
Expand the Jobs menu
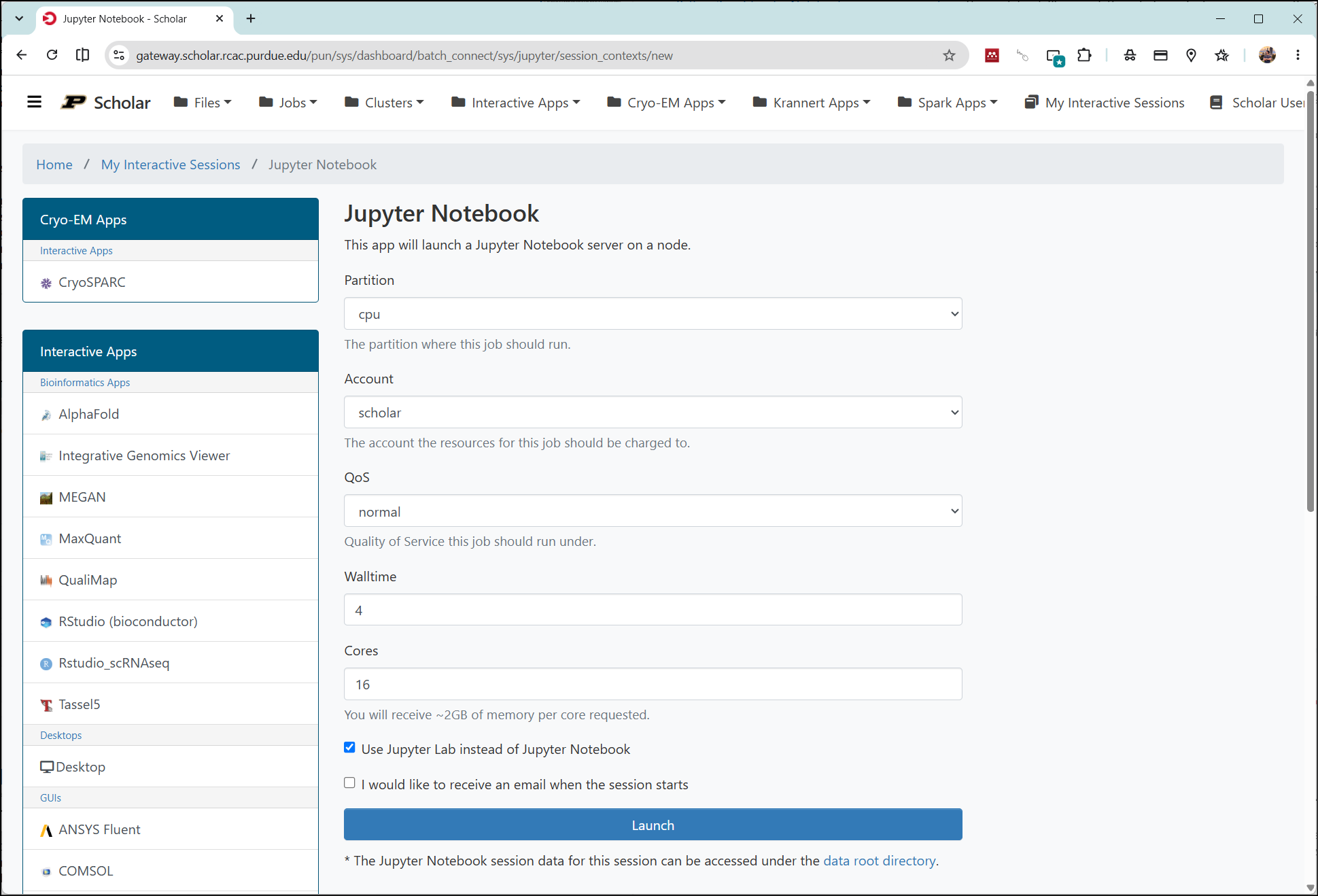click(x=288, y=102)
